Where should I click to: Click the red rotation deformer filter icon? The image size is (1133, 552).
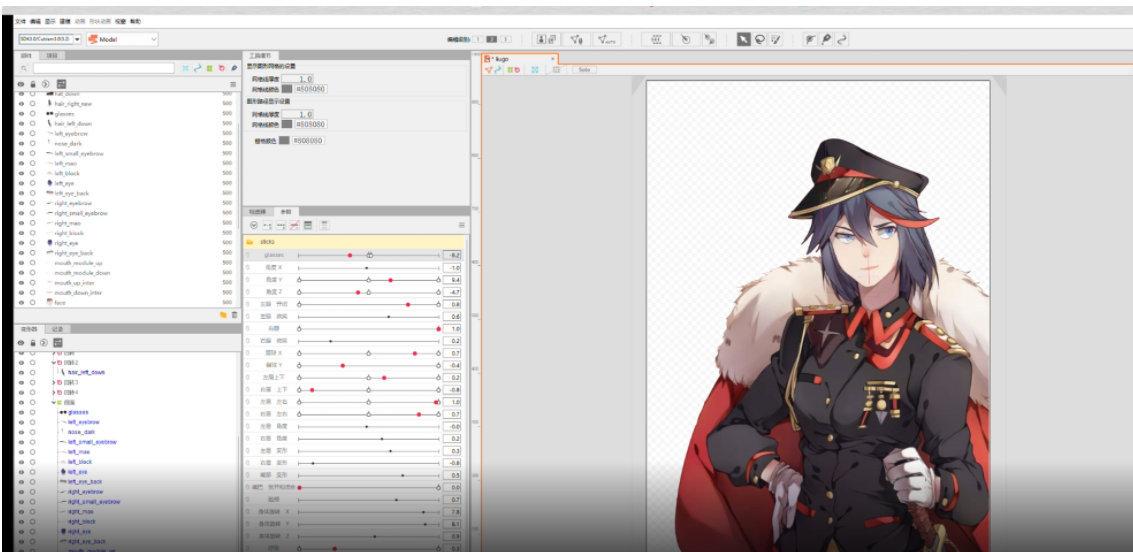(223, 68)
